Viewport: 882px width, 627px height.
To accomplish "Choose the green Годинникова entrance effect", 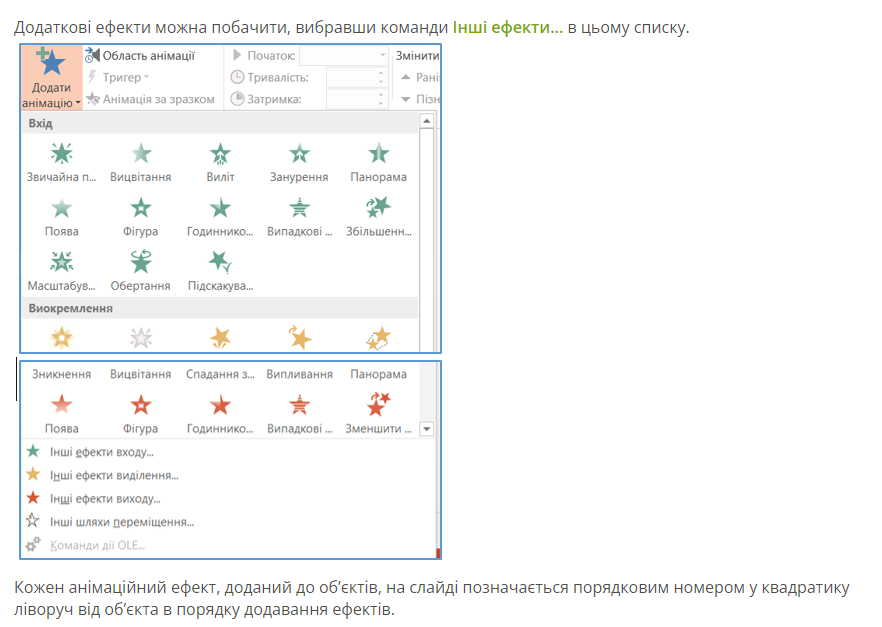I will pyautogui.click(x=220, y=217).
